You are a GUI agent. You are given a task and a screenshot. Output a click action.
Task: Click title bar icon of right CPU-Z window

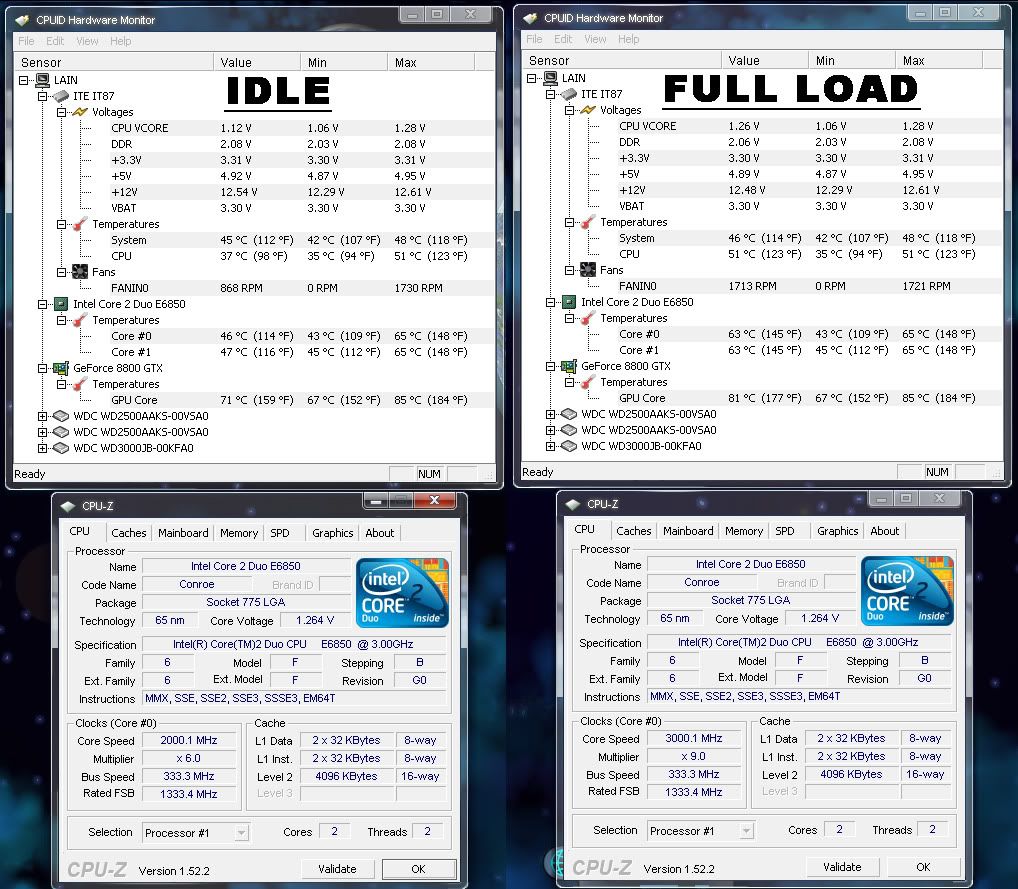point(573,504)
